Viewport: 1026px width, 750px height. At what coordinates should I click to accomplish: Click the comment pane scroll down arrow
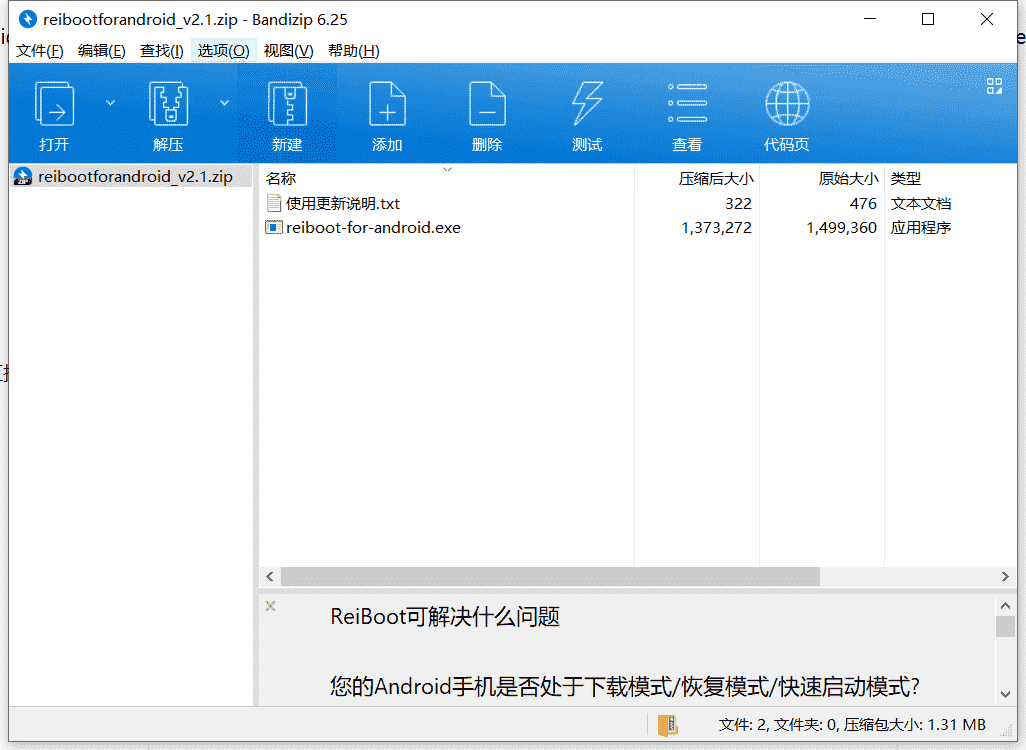[x=1005, y=694]
